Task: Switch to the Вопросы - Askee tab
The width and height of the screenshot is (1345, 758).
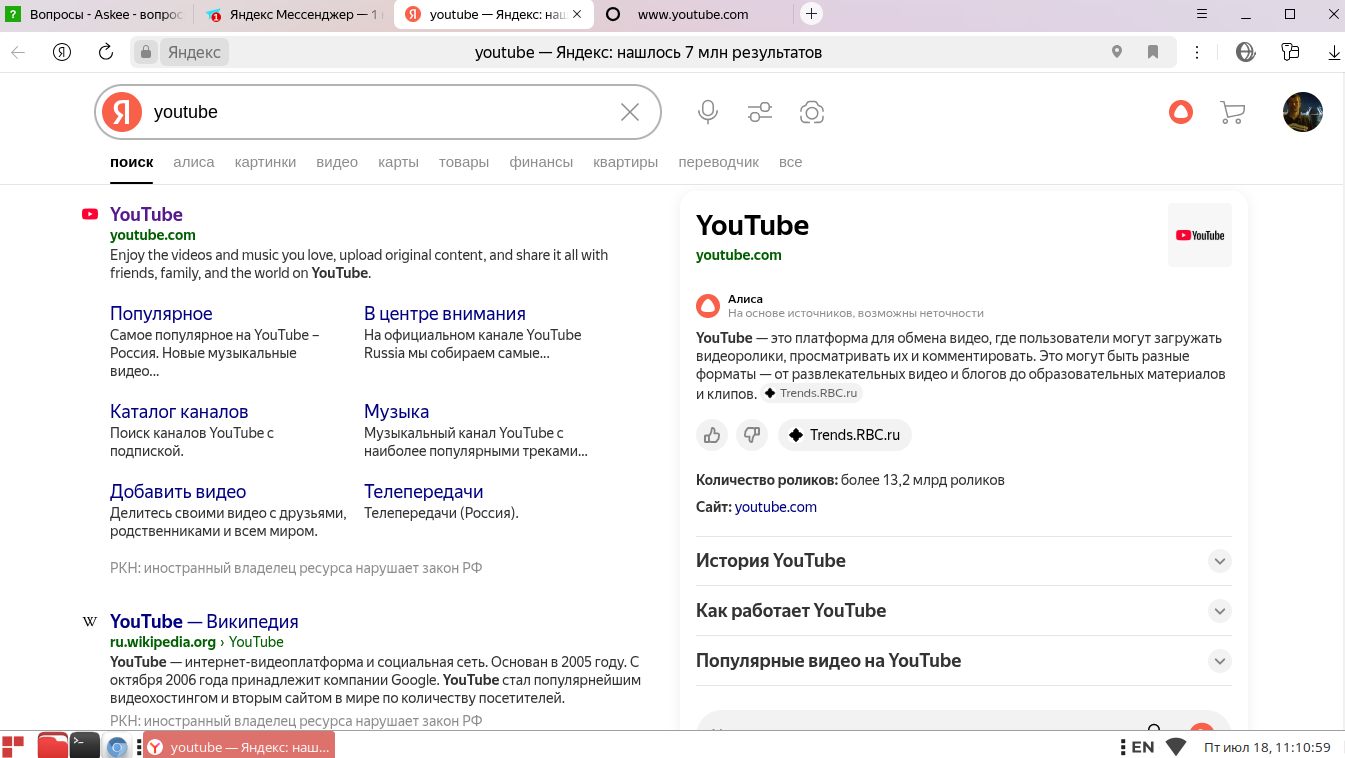Action: (97, 14)
